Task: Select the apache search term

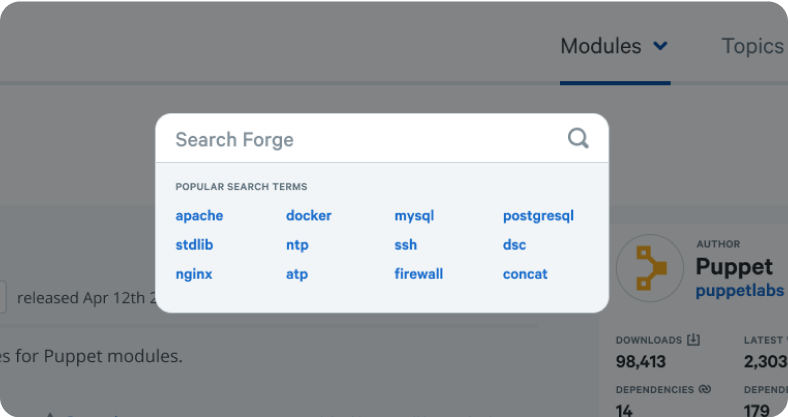Action: click(x=199, y=215)
